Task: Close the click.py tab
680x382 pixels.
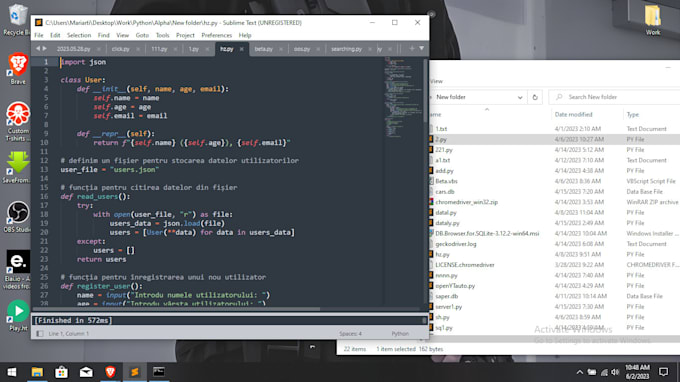Action: click(138, 49)
